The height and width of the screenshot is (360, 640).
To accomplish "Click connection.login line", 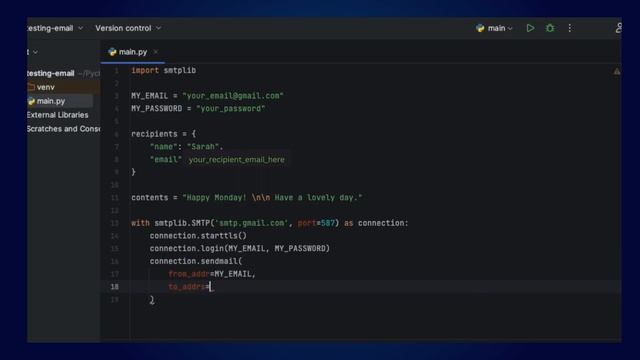I will (x=240, y=249).
